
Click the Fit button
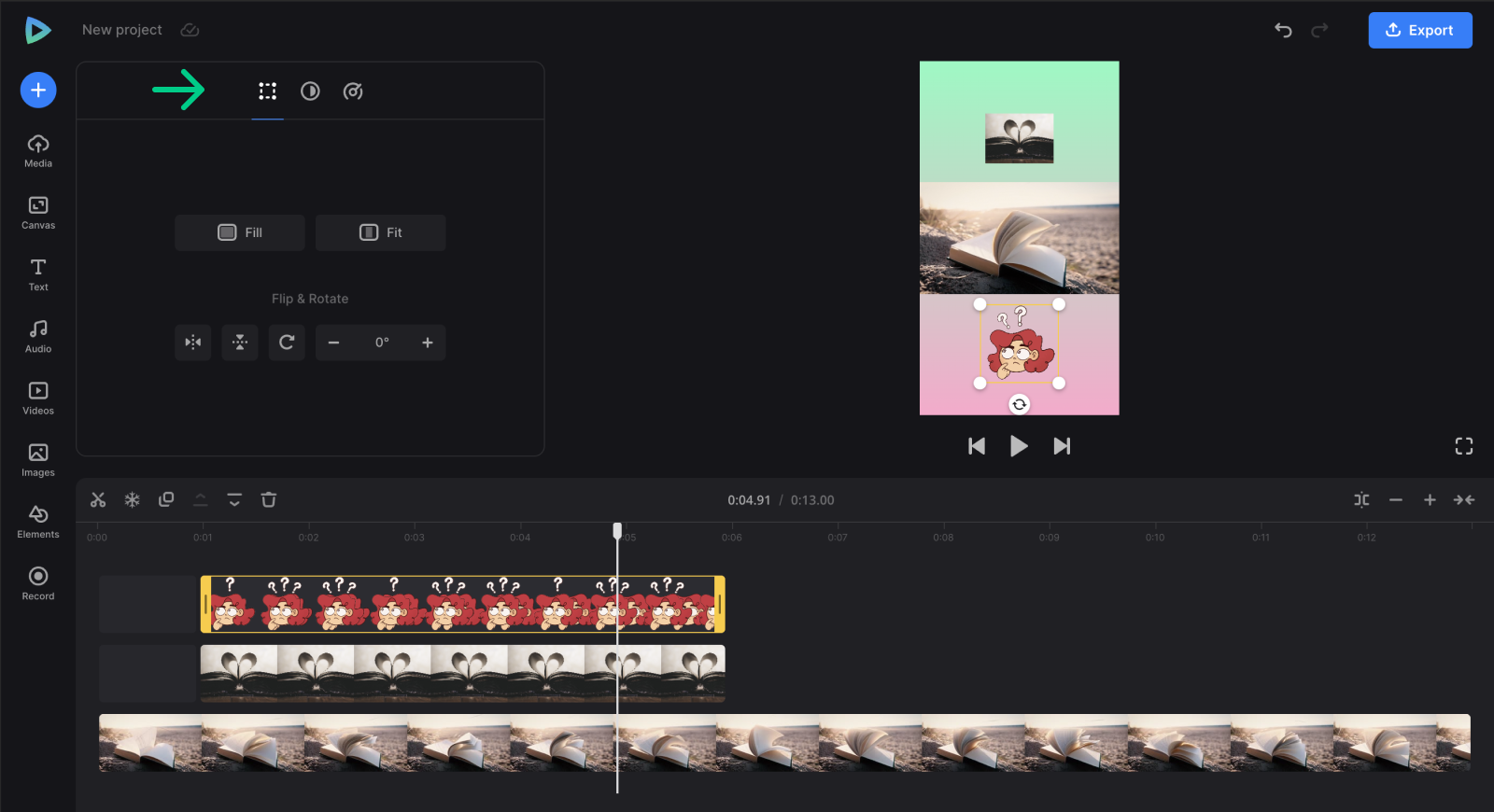(x=380, y=232)
